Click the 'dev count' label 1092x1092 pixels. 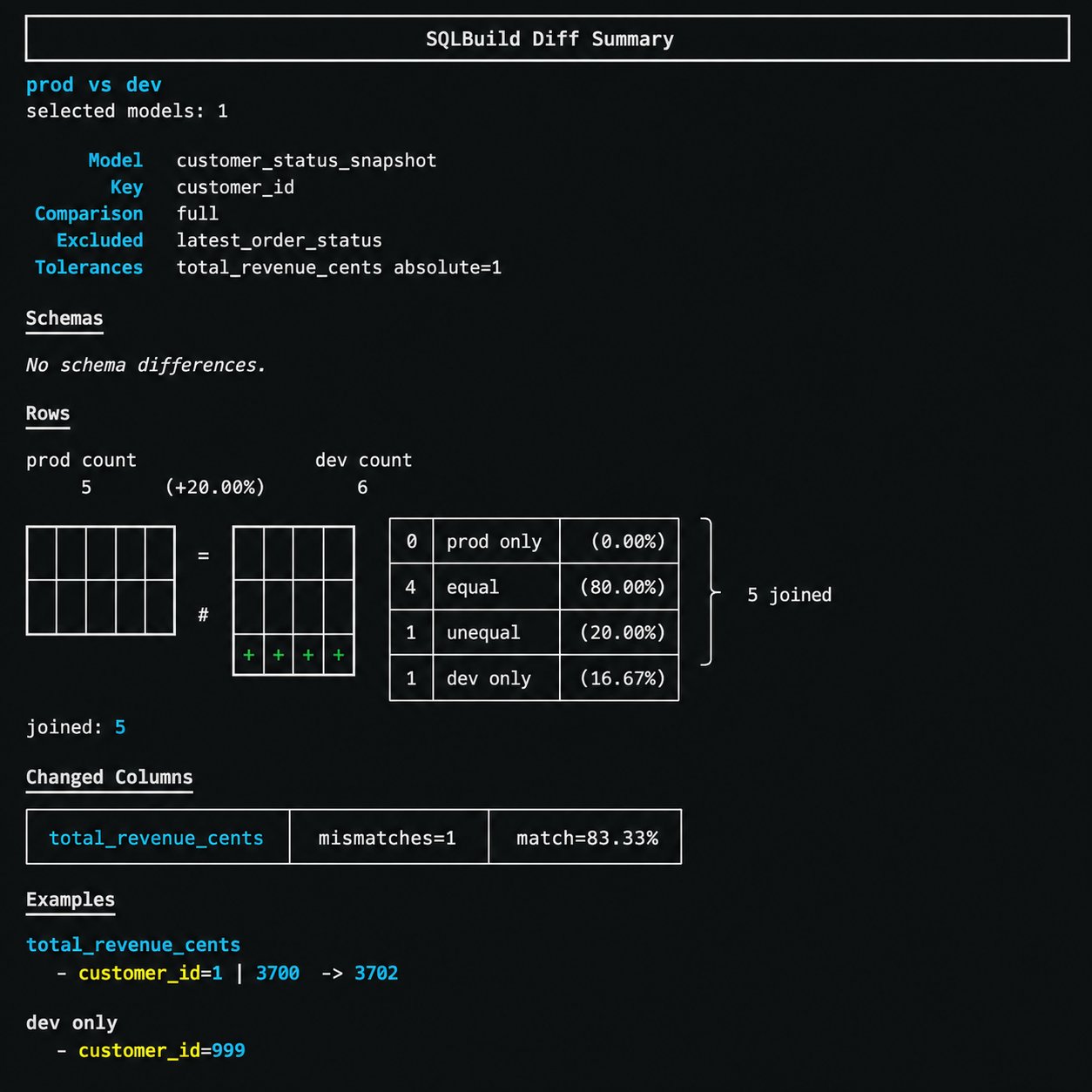pos(364,460)
